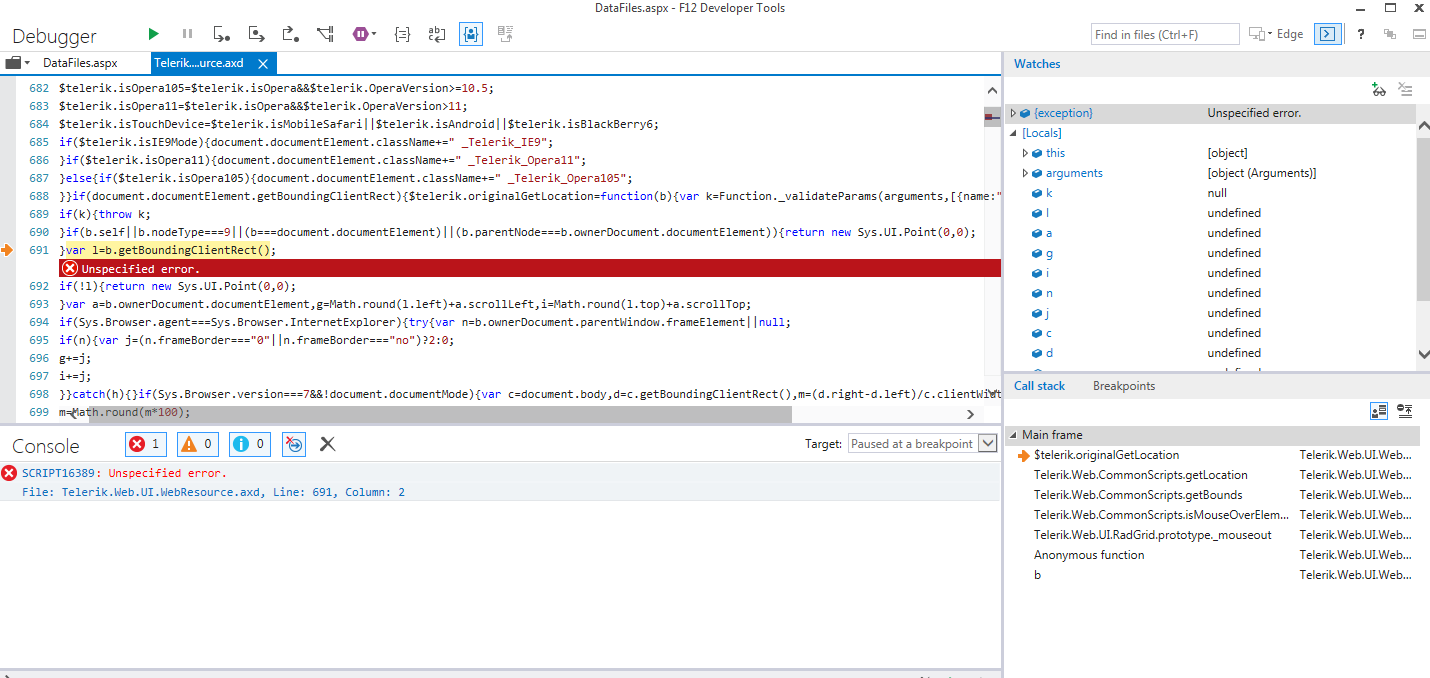Viewport: 1430px width, 678px height.
Task: Click code line 693 in the editor
Action: (405, 304)
